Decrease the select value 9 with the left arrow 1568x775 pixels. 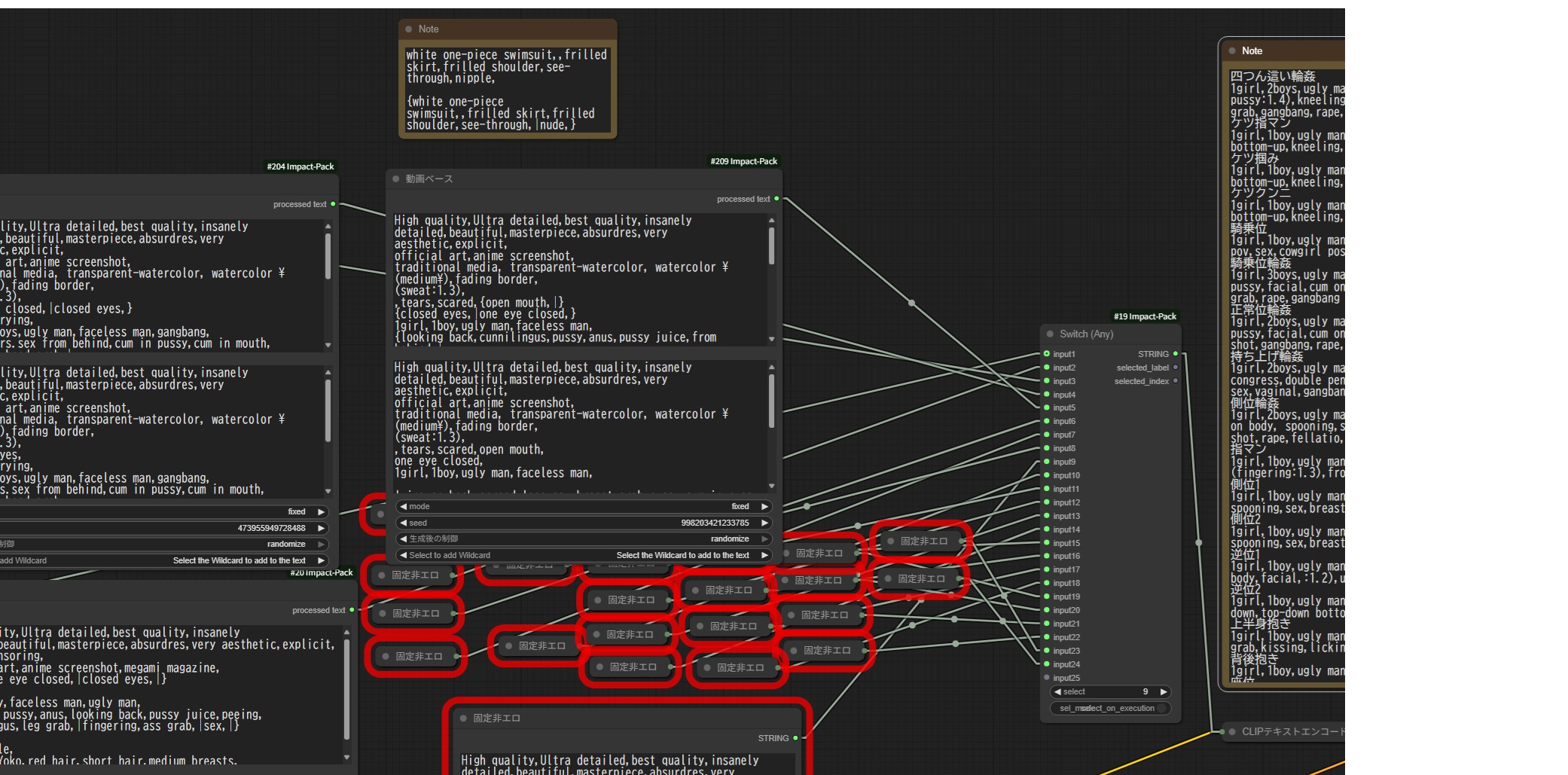[x=1057, y=691]
